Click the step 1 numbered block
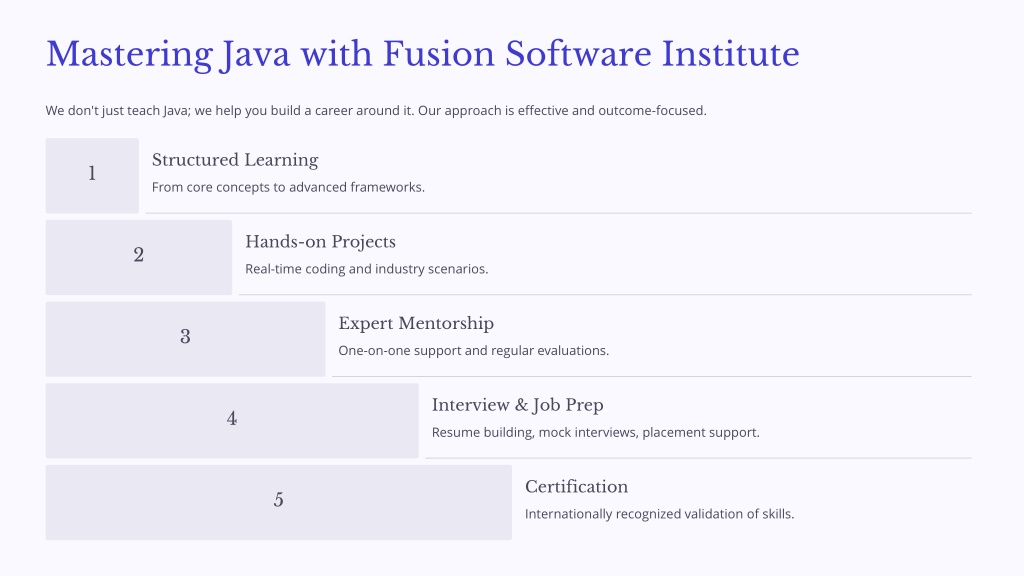1024x576 pixels. click(92, 176)
